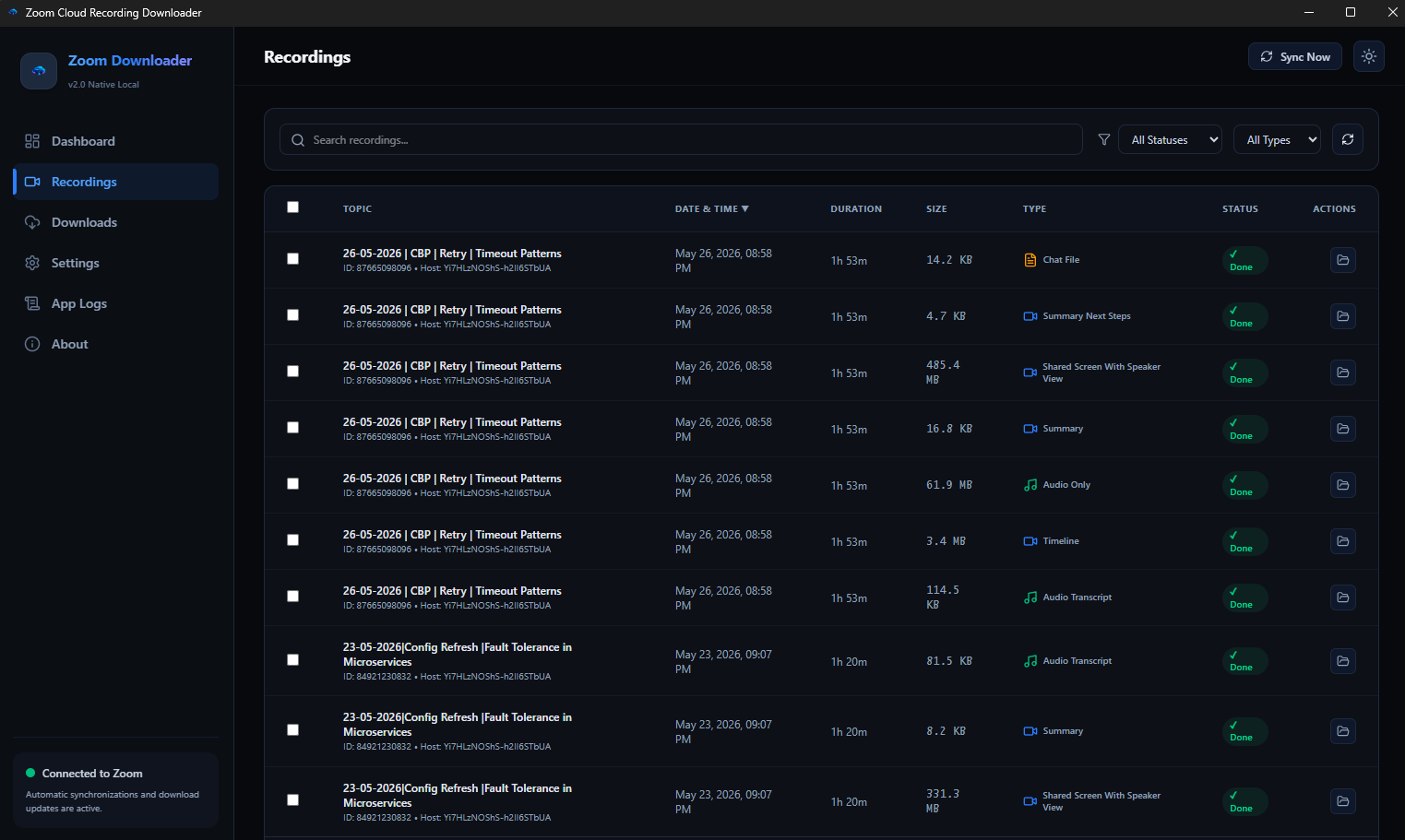Click the filter funnel icon
The image size is (1405, 840).
(1103, 140)
